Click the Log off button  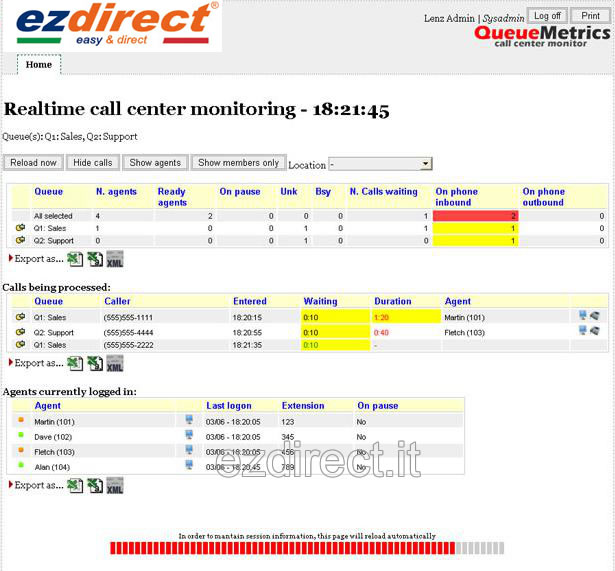point(547,16)
